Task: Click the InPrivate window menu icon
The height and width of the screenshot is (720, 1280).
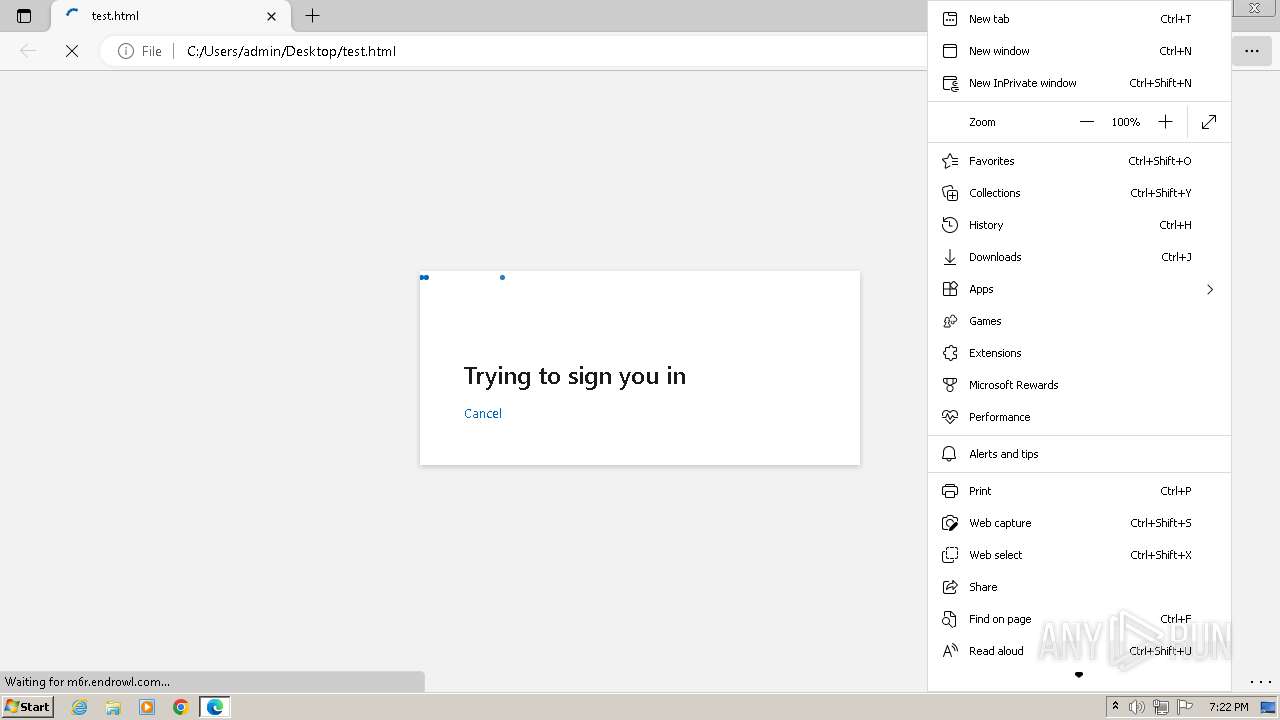Action: [x=950, y=83]
